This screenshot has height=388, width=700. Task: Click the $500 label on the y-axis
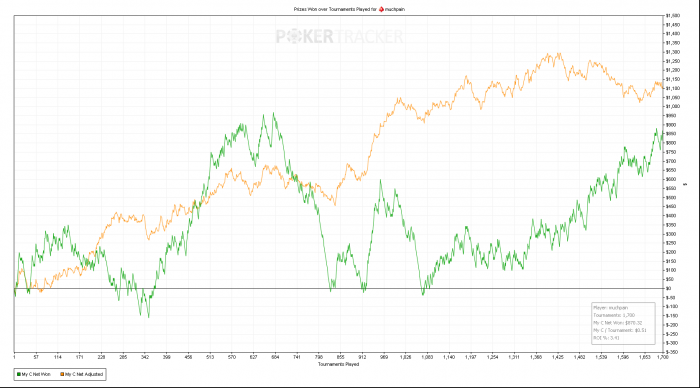click(671, 197)
